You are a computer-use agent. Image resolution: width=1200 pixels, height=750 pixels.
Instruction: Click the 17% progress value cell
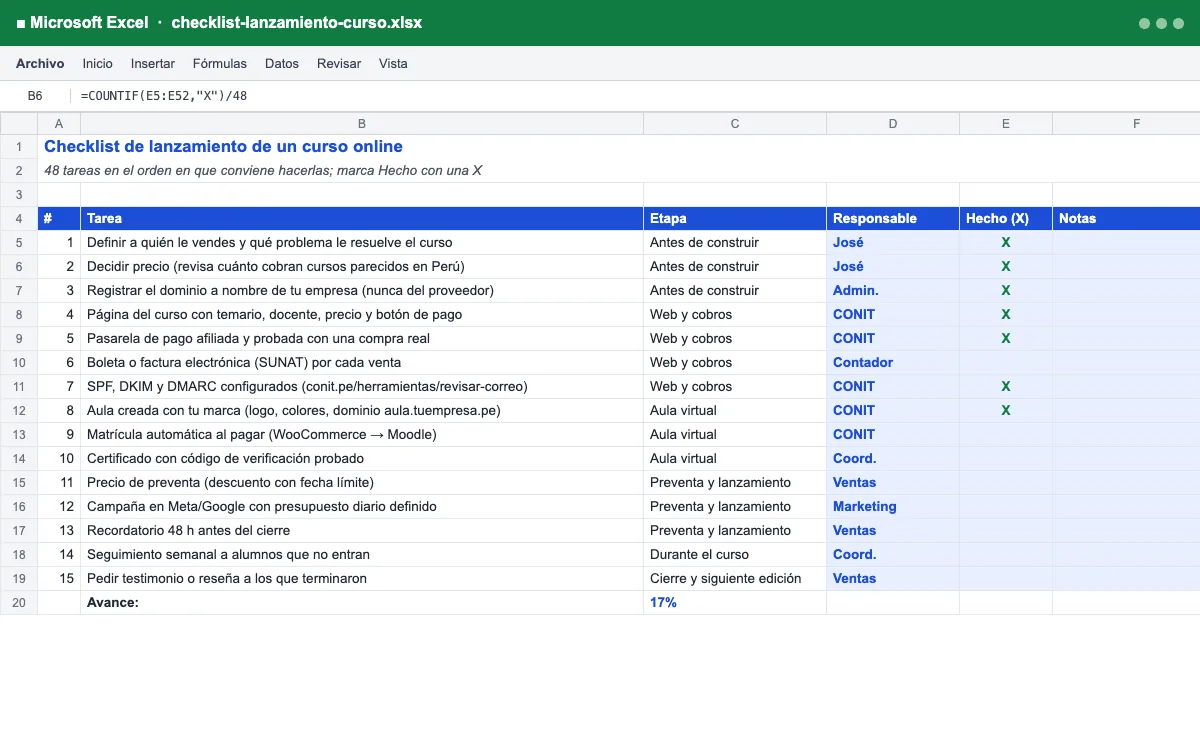coord(735,602)
